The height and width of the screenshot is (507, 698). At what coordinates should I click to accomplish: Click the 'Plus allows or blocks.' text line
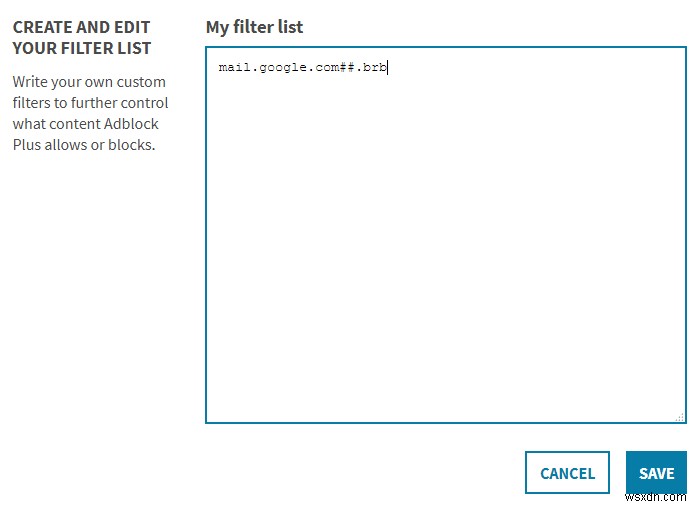[84, 144]
